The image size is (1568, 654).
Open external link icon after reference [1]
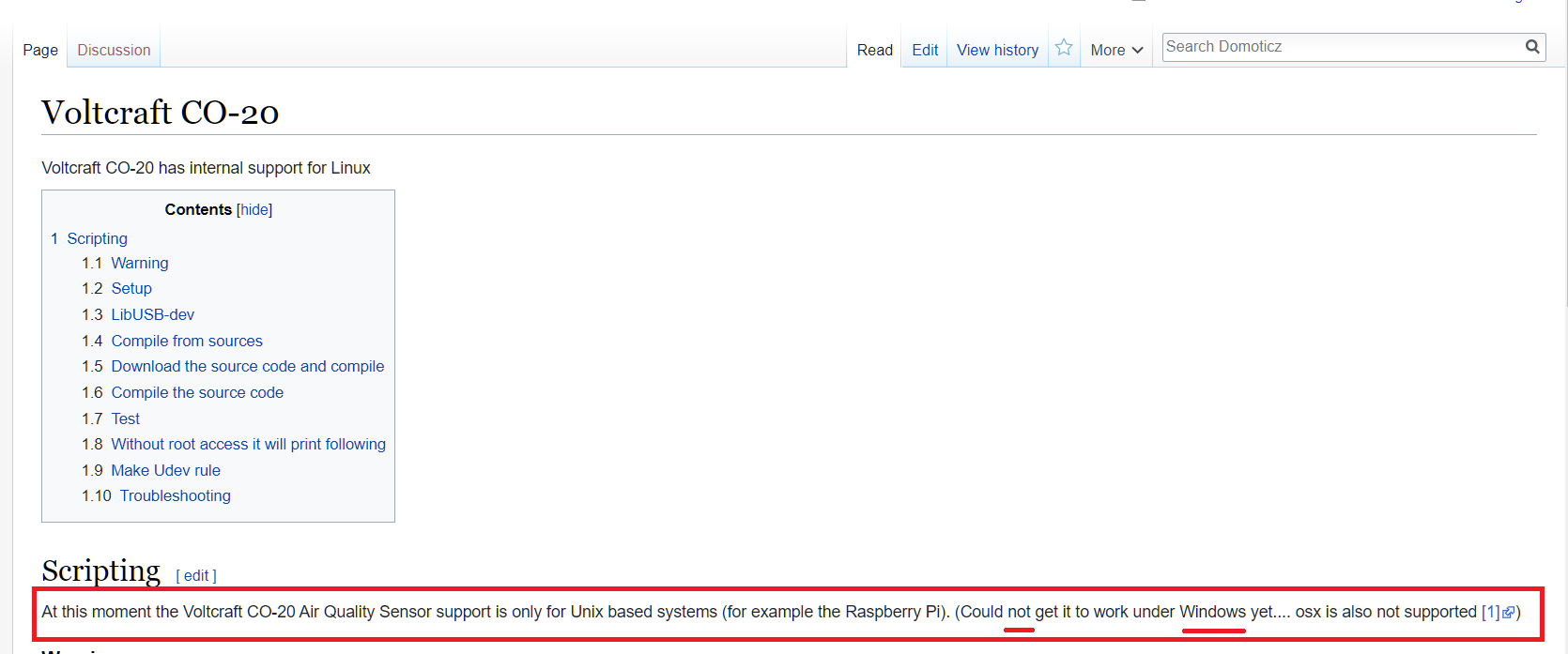tap(1509, 613)
